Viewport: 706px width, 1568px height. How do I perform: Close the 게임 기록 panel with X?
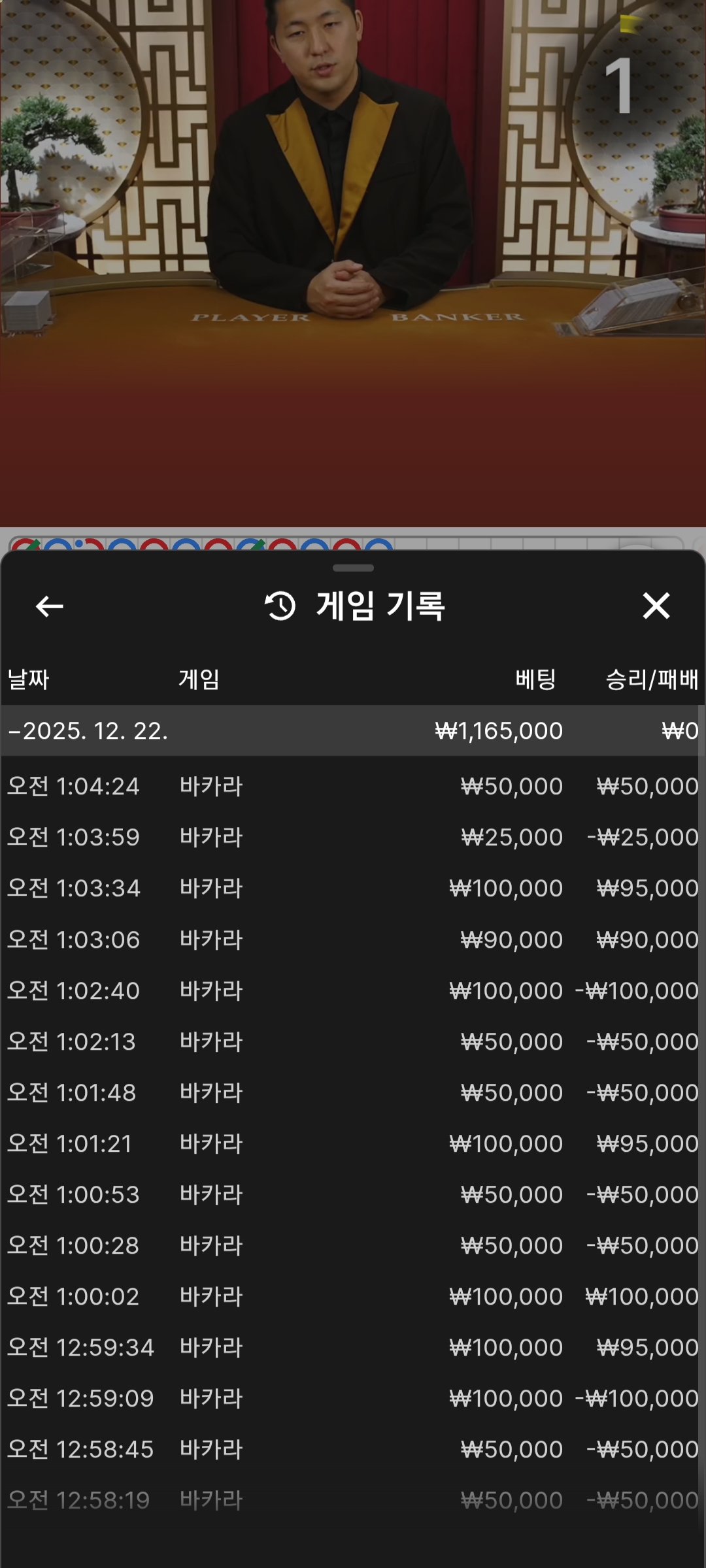point(656,606)
